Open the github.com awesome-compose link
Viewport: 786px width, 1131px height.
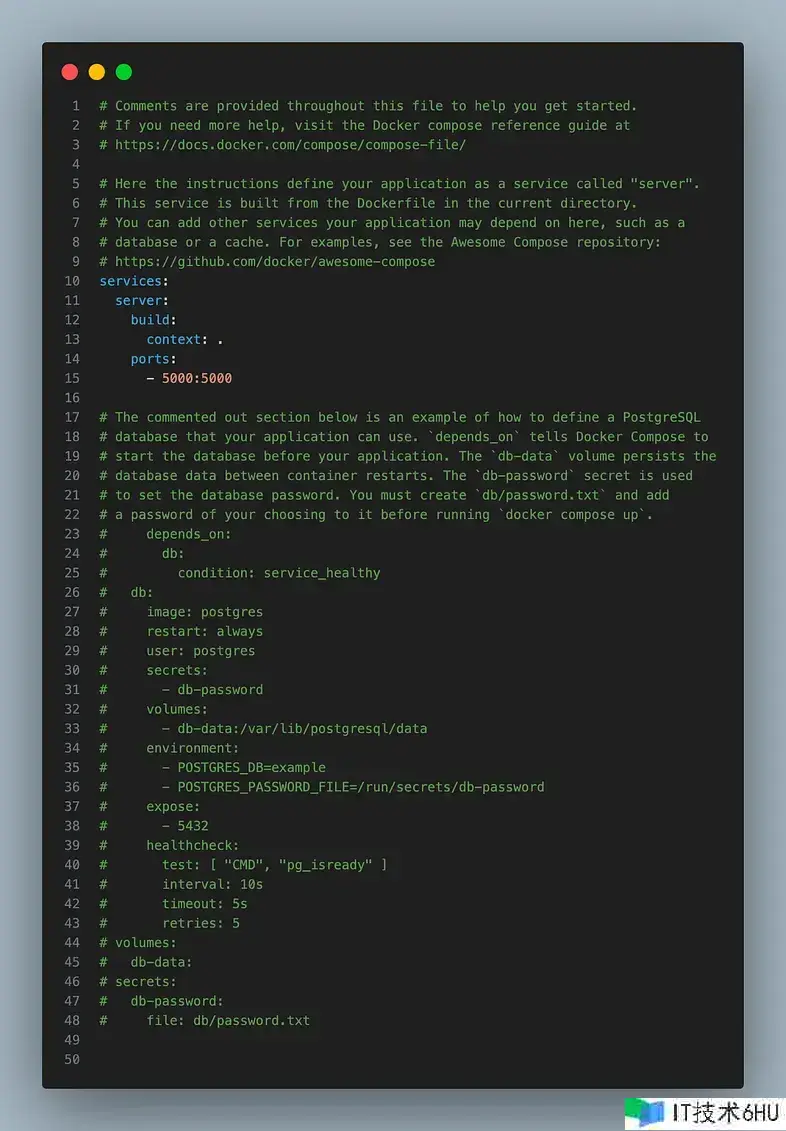click(275, 262)
